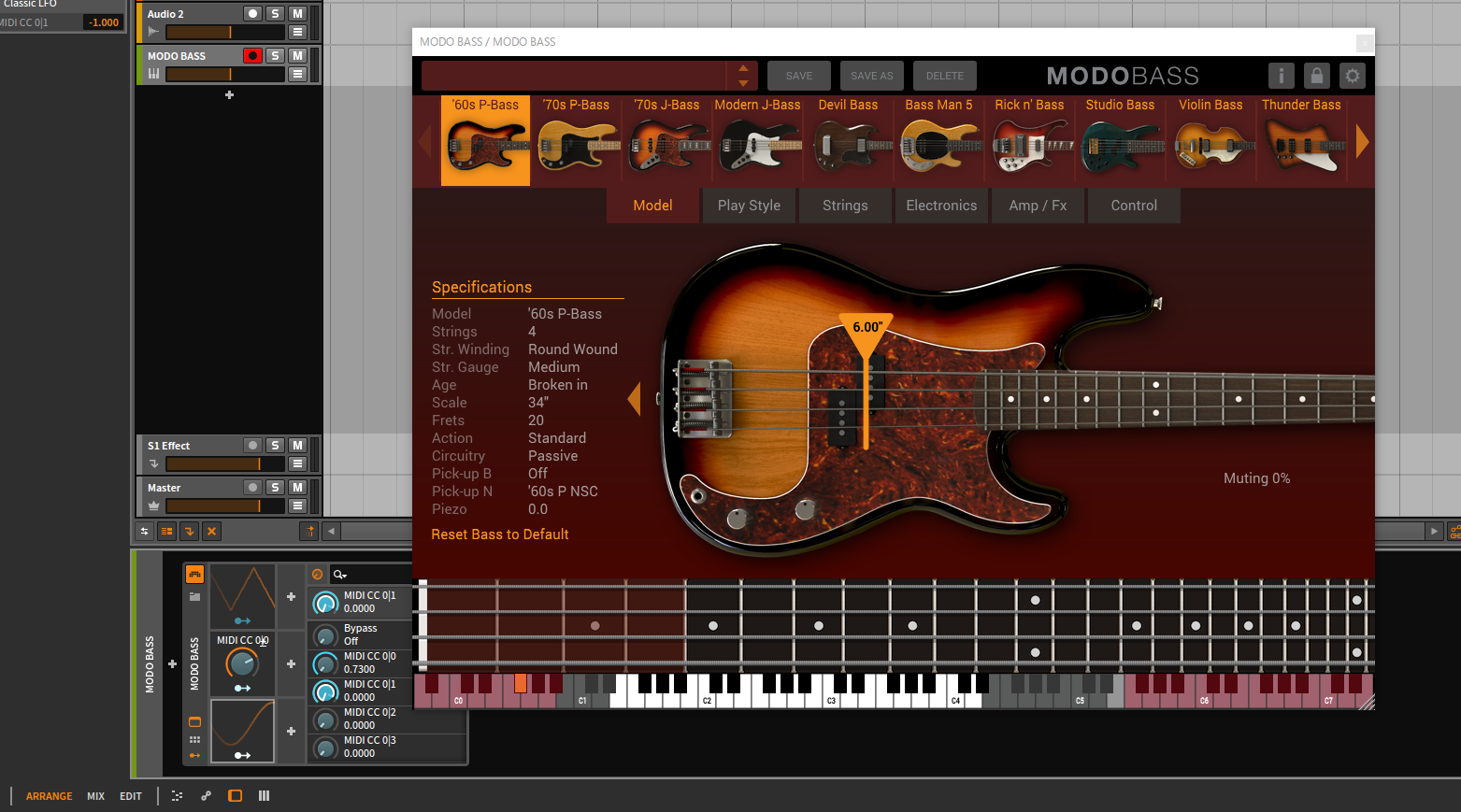Select the Thunder Bass model
The height and width of the screenshot is (812, 1461).
[1301, 140]
